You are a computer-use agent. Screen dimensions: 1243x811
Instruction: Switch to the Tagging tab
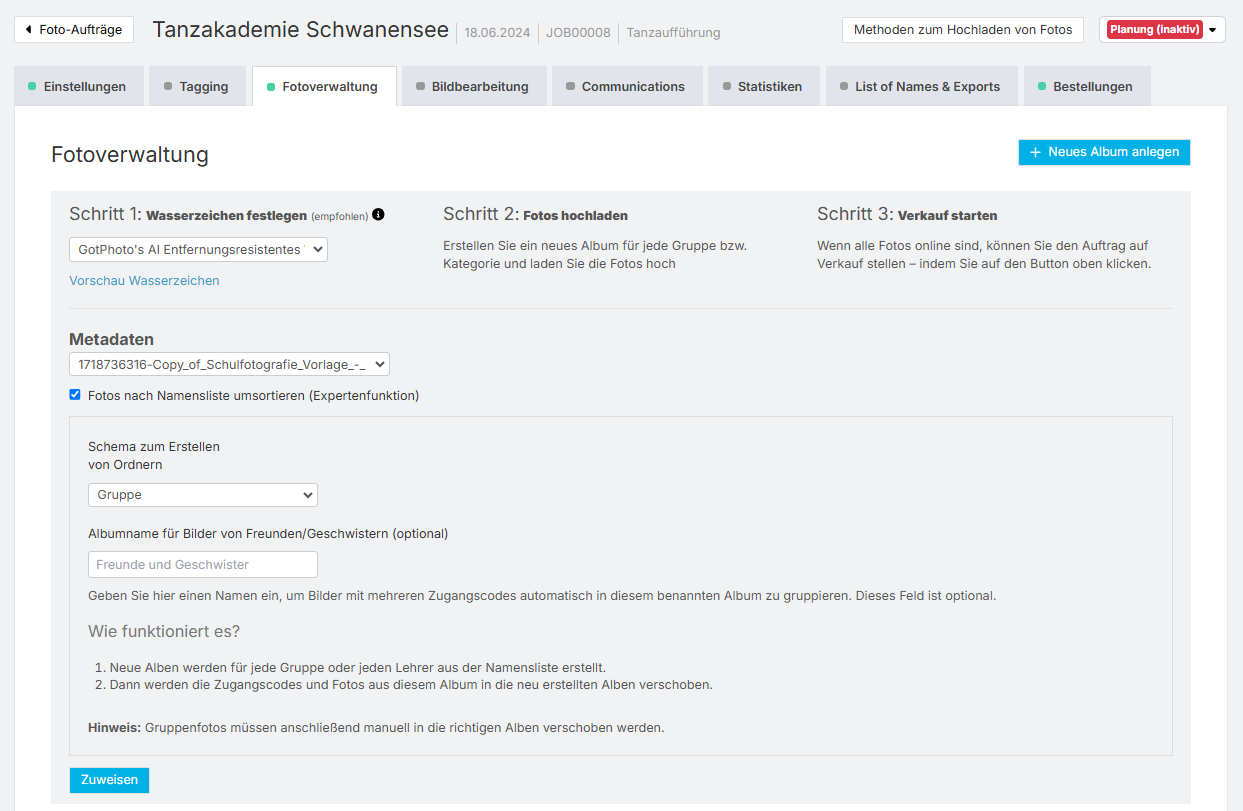pos(197,87)
